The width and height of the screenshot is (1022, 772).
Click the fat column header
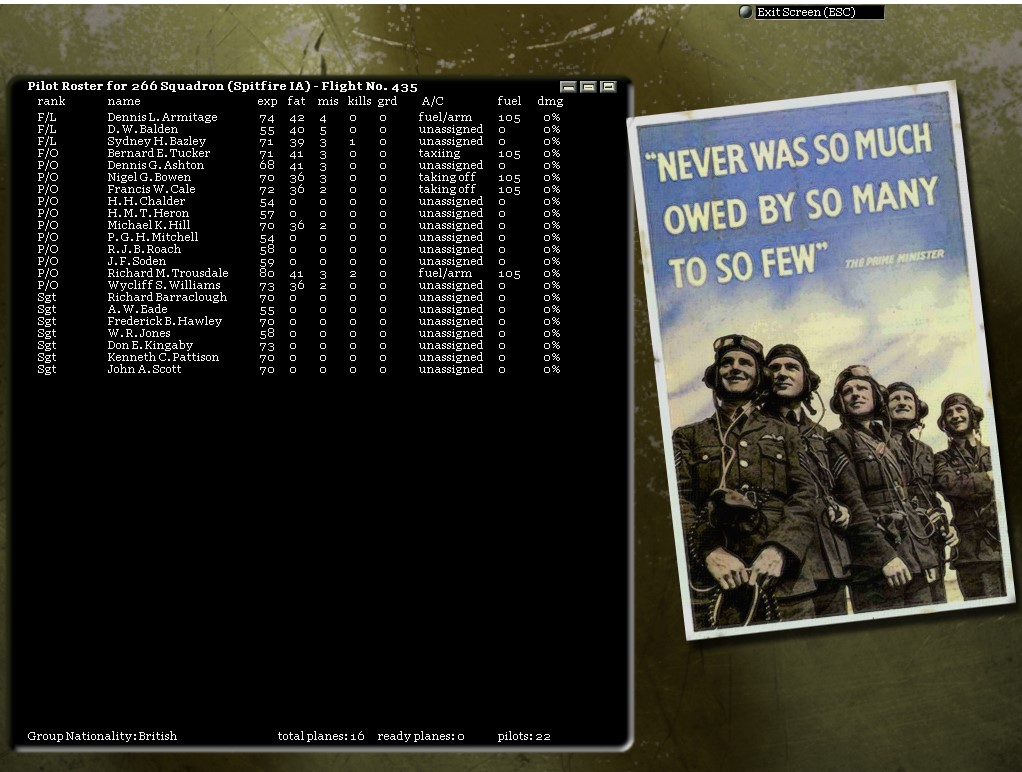(297, 101)
